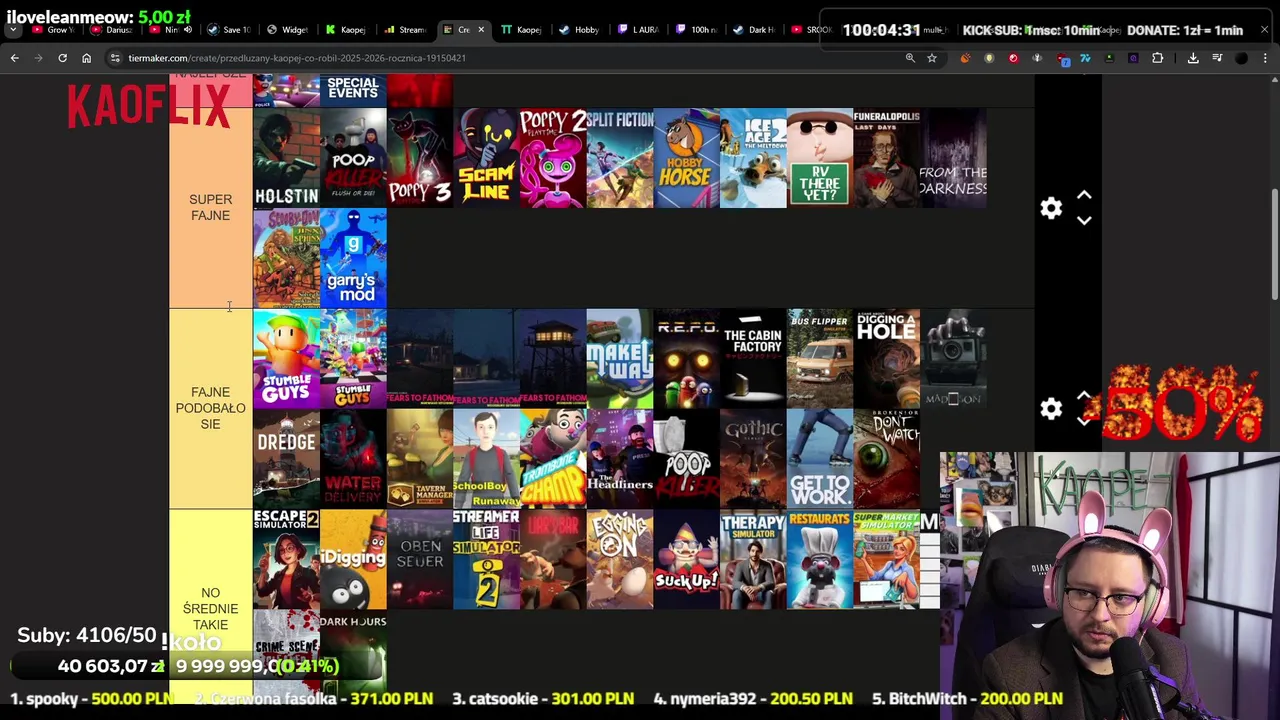Open the browser three-dot menu
Image resolution: width=1280 pixels, height=720 pixels.
click(1265, 58)
